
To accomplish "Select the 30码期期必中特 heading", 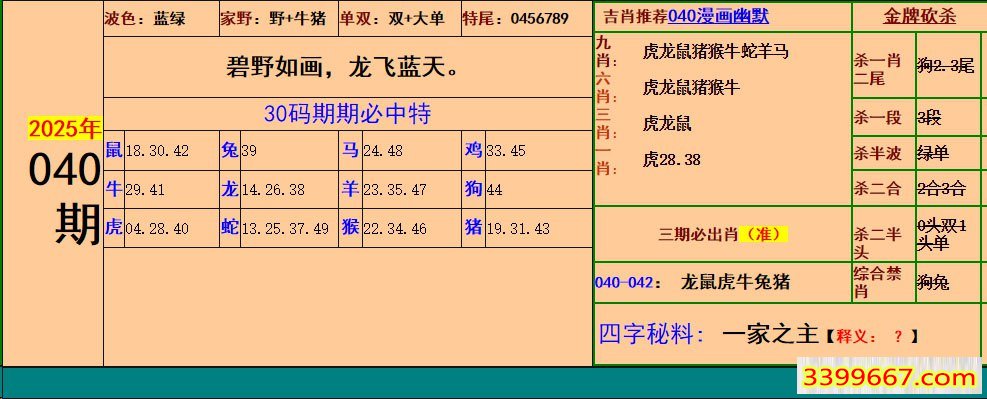I will point(347,114).
